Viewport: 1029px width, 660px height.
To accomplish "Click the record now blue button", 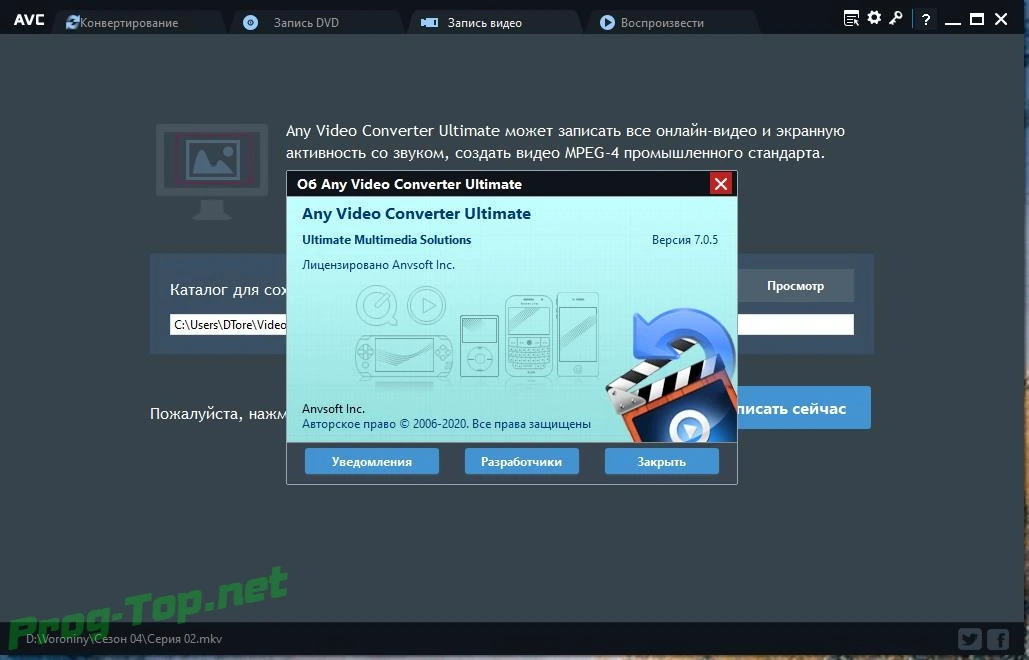I will (x=804, y=408).
